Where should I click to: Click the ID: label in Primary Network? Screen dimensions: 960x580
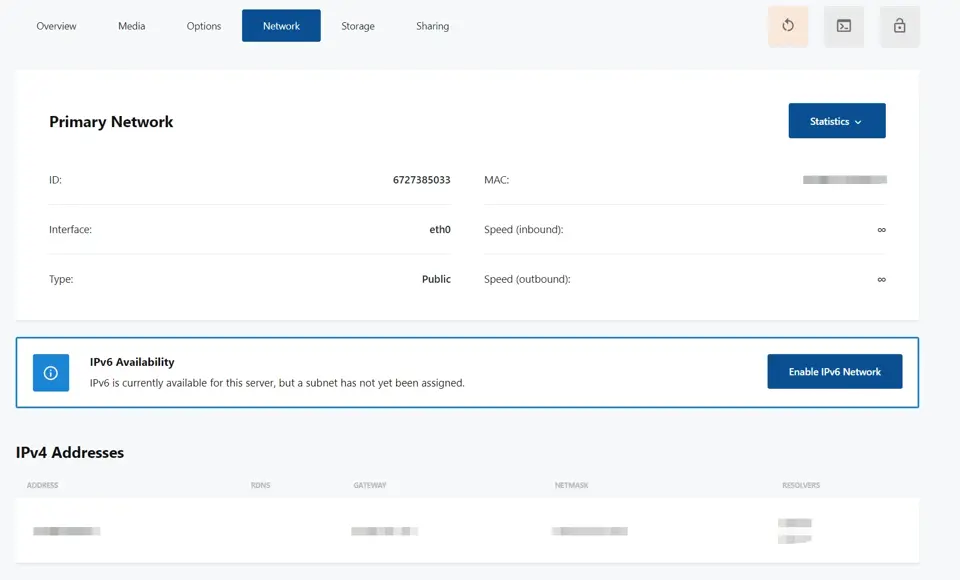55,180
